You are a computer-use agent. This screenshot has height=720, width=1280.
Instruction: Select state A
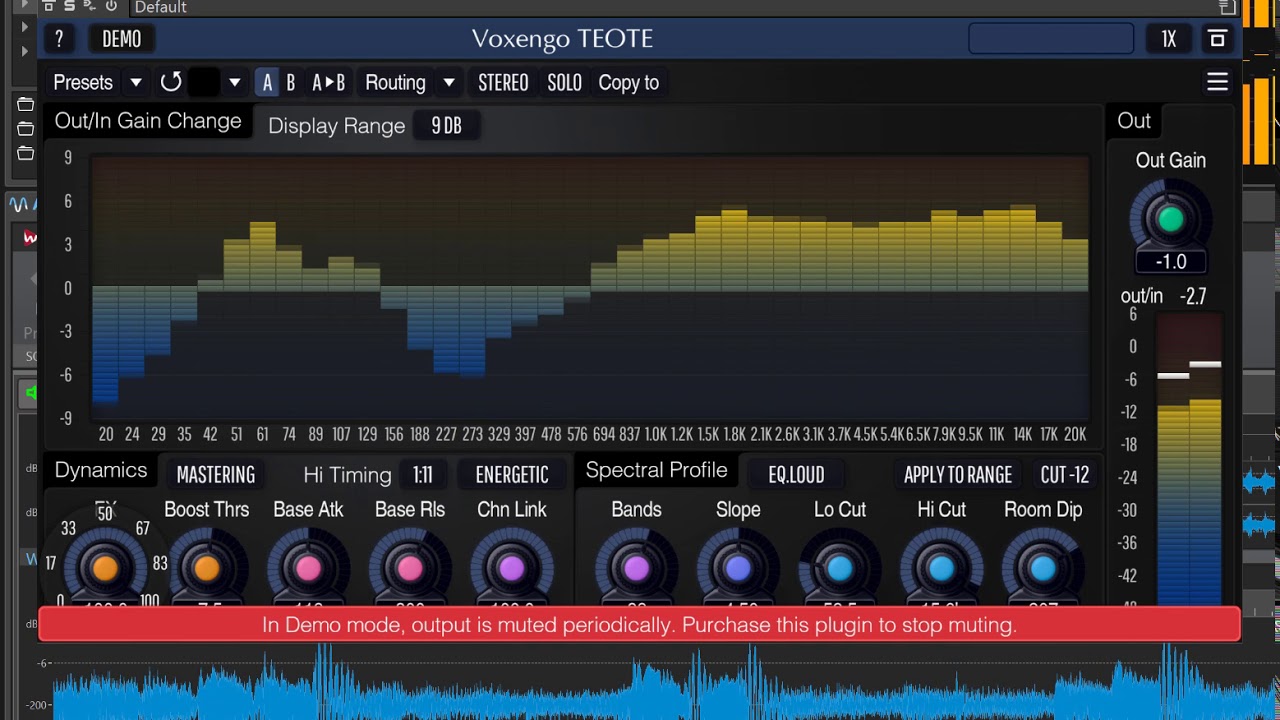click(x=267, y=83)
